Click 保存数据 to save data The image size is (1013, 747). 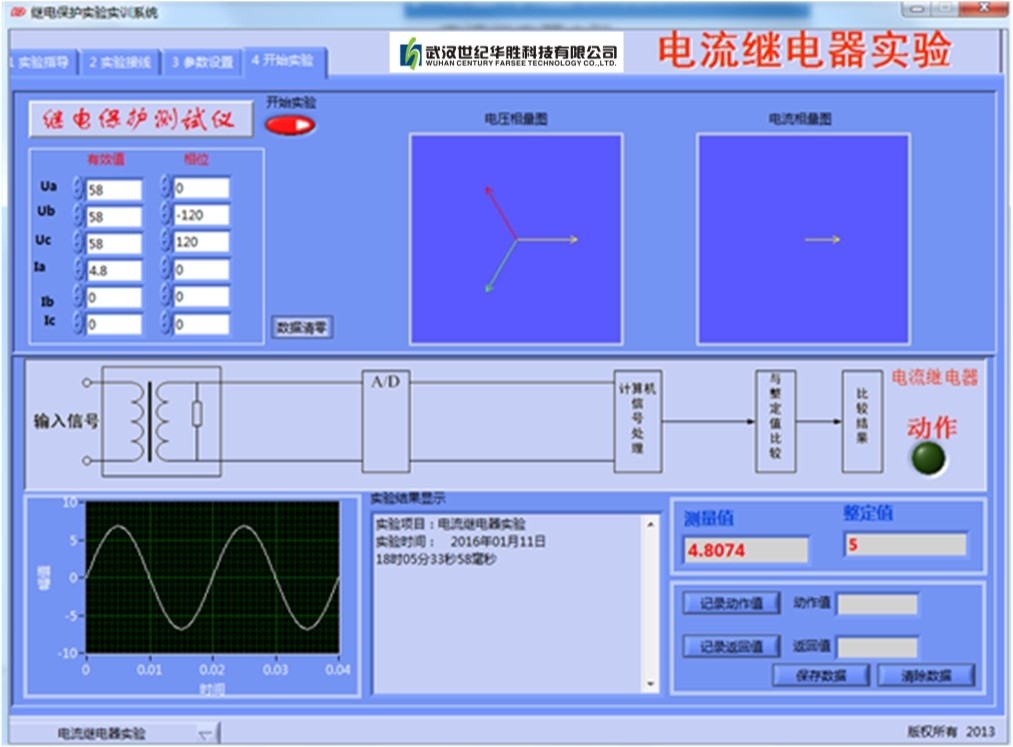coord(820,675)
